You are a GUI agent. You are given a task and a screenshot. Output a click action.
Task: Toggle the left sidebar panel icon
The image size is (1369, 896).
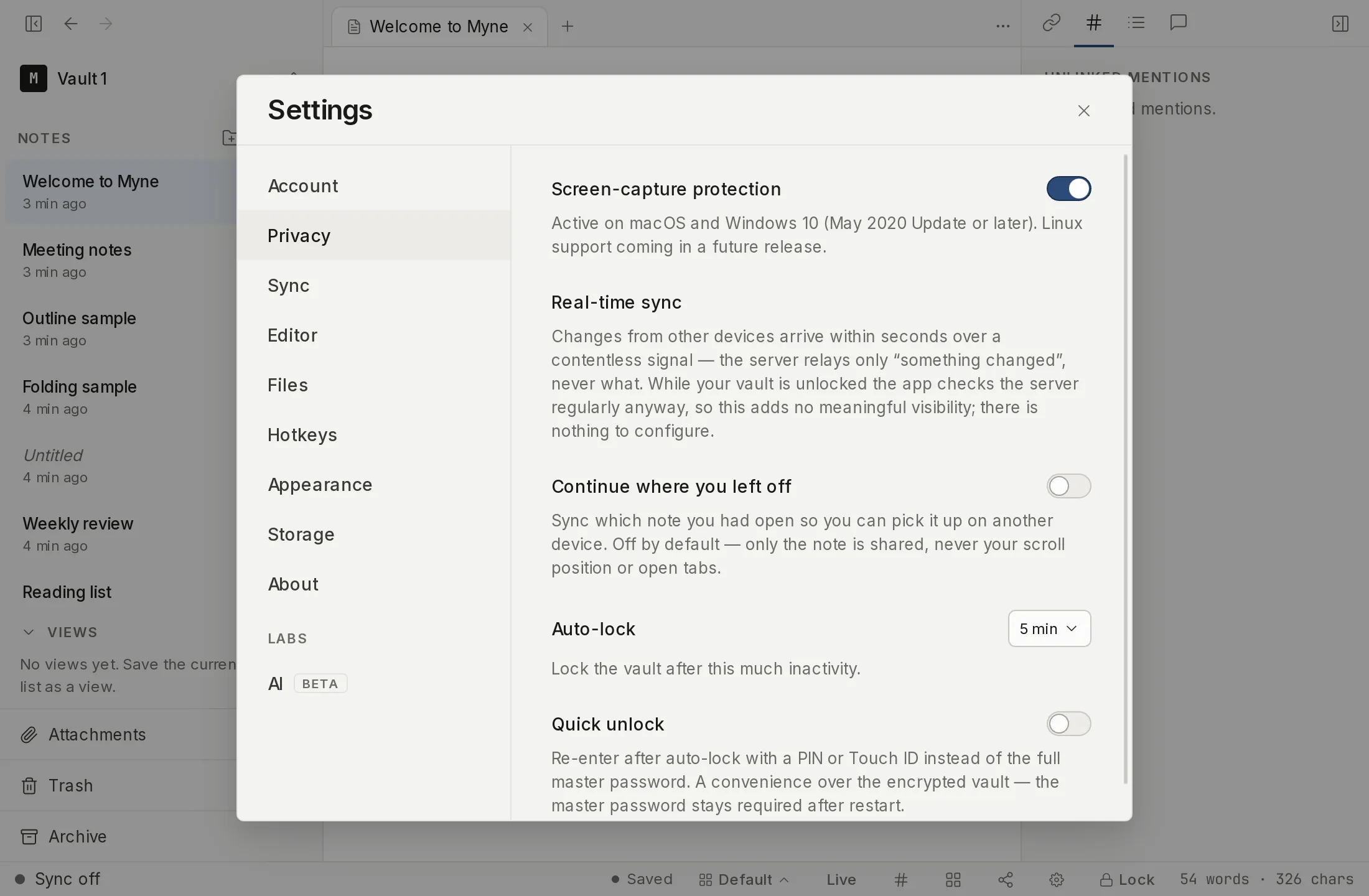(33, 24)
